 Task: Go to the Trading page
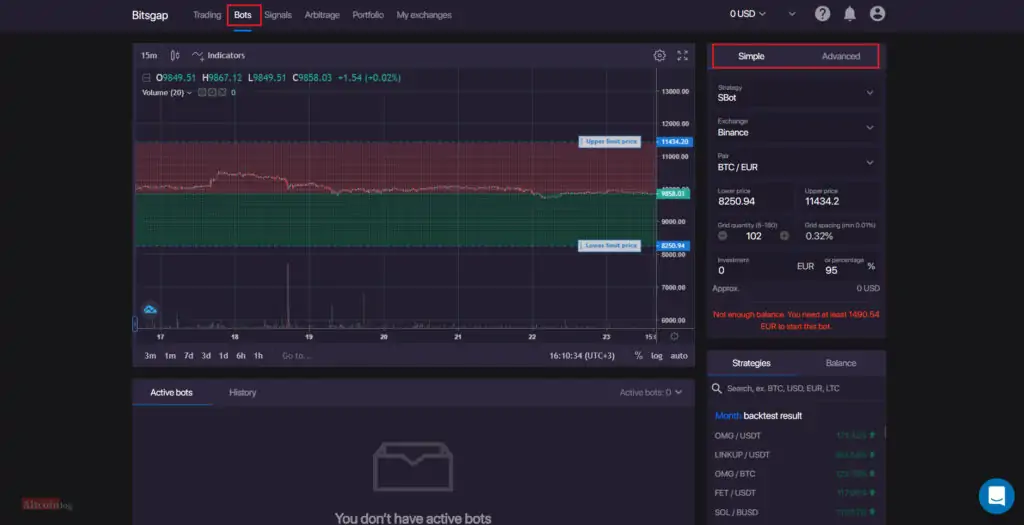point(207,15)
